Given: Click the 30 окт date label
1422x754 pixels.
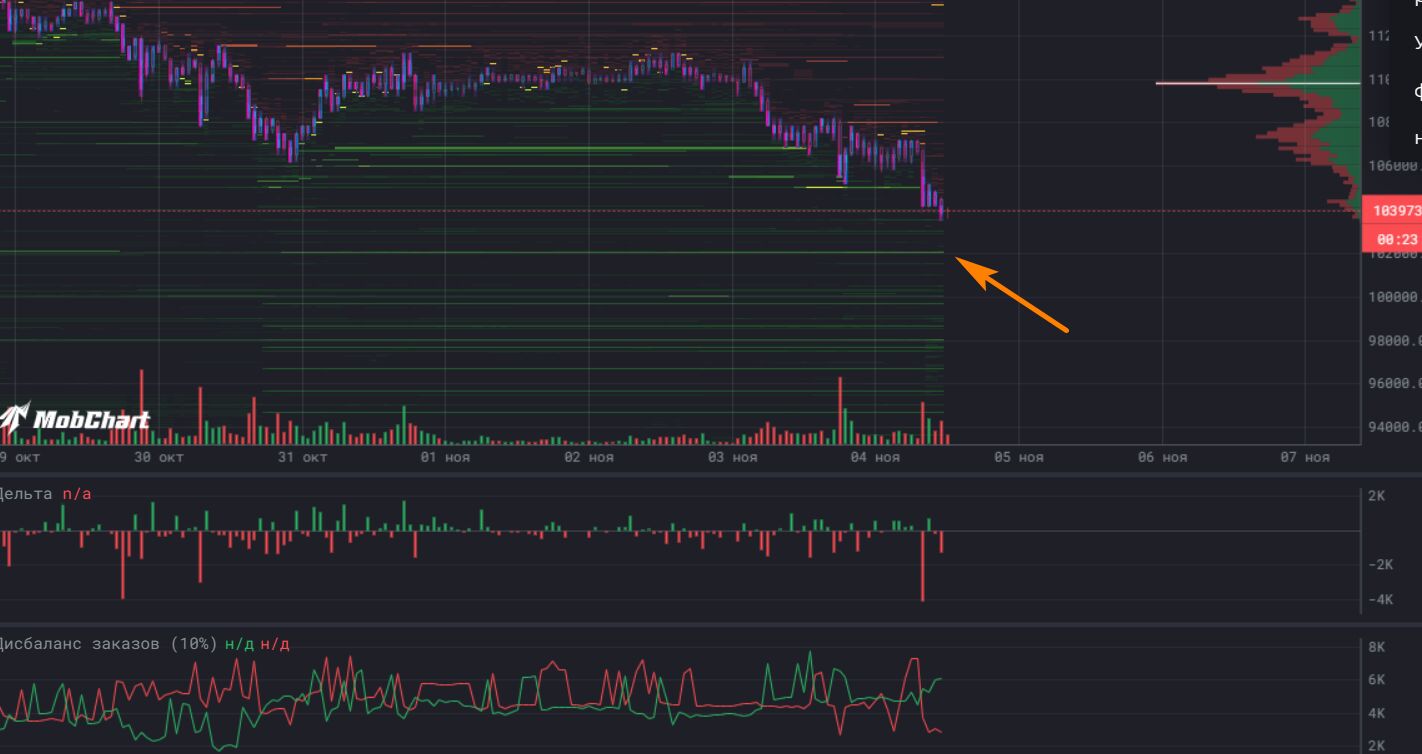Looking at the screenshot, I should 159,457.
